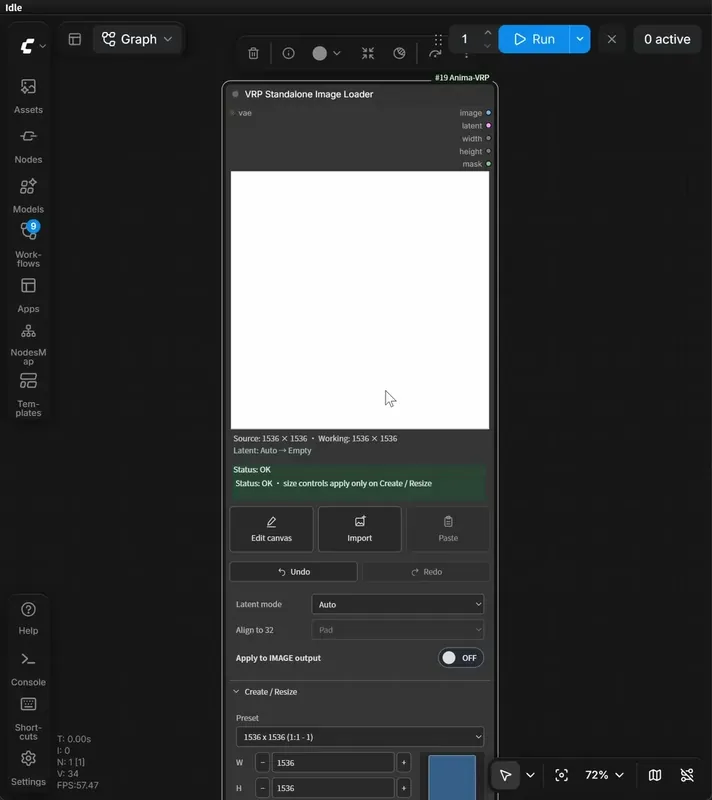Click the vae input connector
Image resolution: width=712 pixels, height=800 pixels.
[233, 113]
